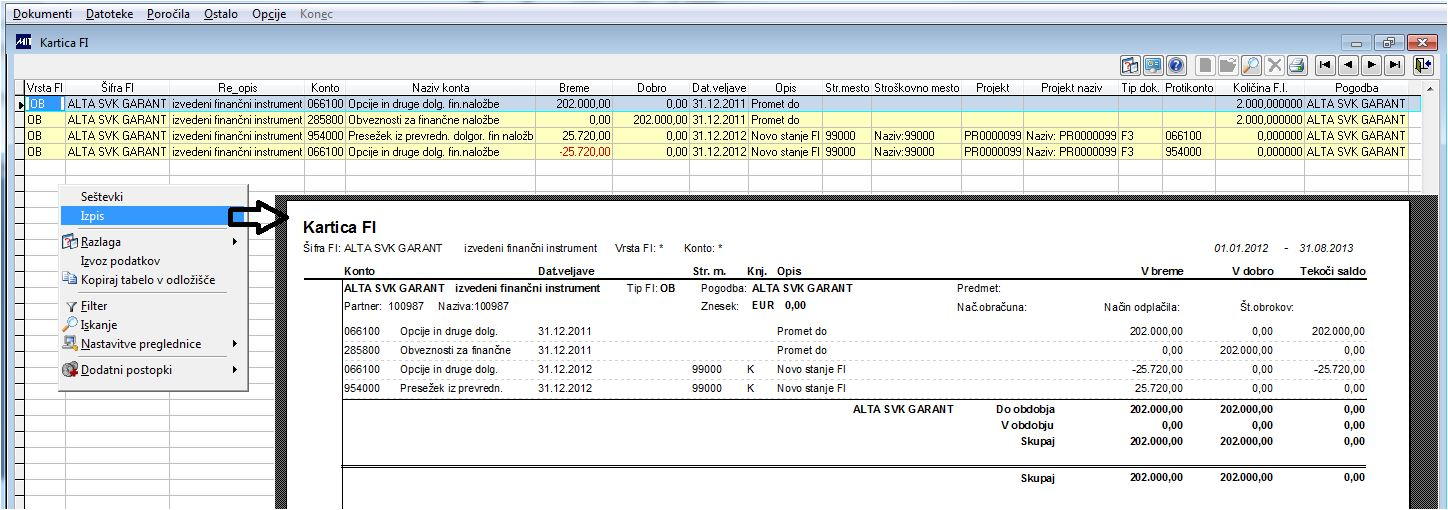Click the context help book icon in toolbar

click(1131, 65)
